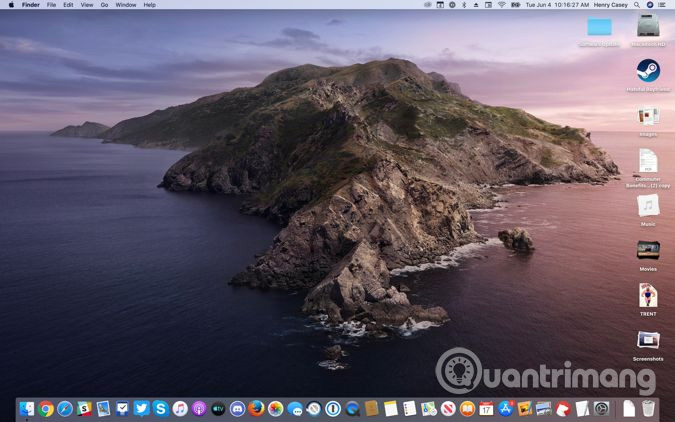The width and height of the screenshot is (675, 422).
Task: Open Slack in the Dock
Action: [84, 408]
